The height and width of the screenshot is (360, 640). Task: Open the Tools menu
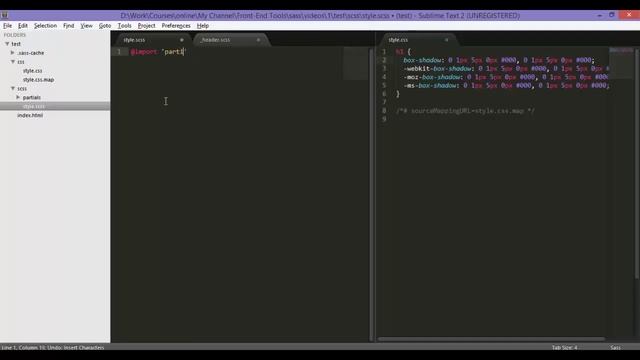124,25
